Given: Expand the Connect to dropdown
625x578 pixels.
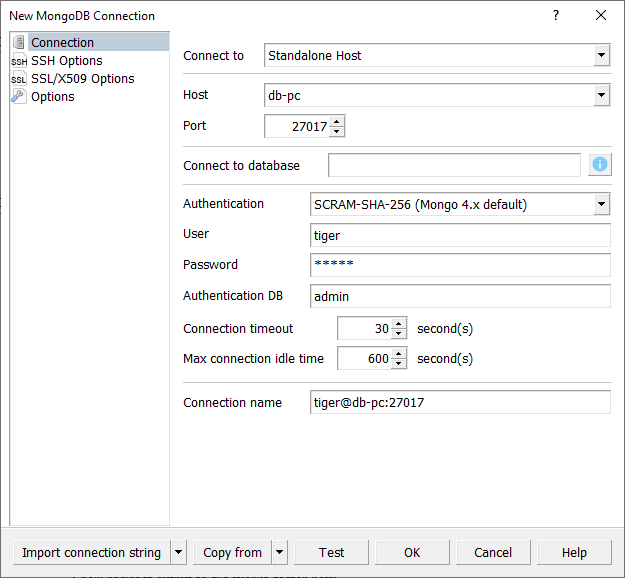Looking at the screenshot, I should point(601,56).
